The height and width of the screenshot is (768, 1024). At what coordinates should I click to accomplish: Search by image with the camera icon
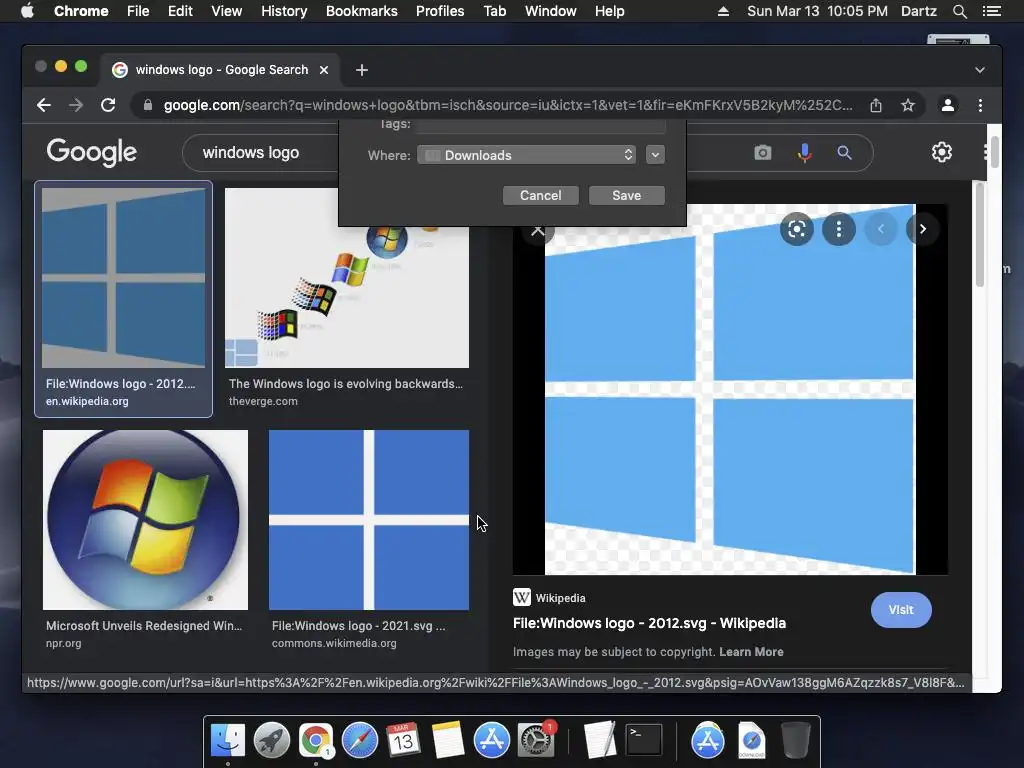pyautogui.click(x=763, y=153)
